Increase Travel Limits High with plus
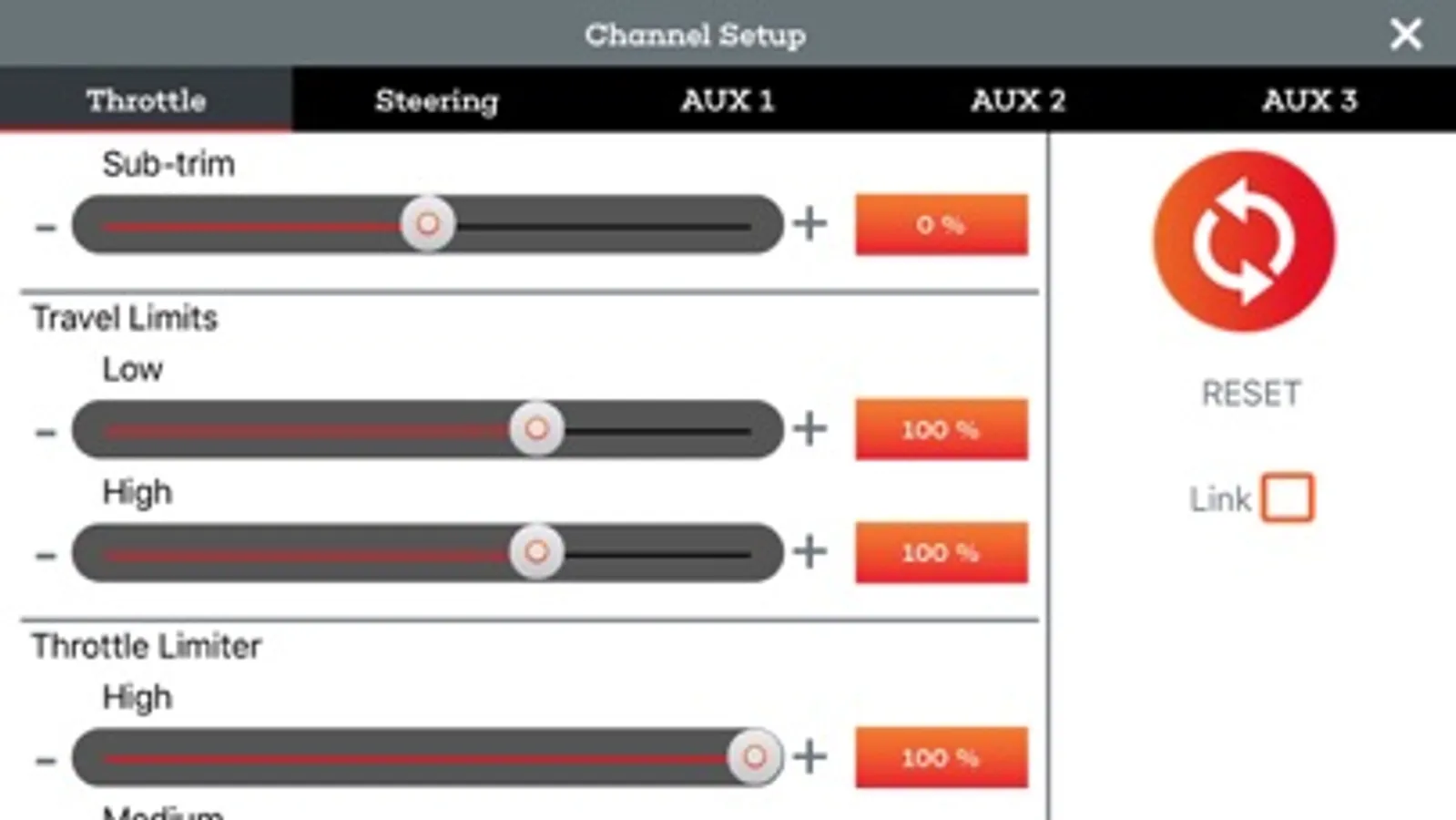Screen dimensions: 1456x820 [809, 551]
